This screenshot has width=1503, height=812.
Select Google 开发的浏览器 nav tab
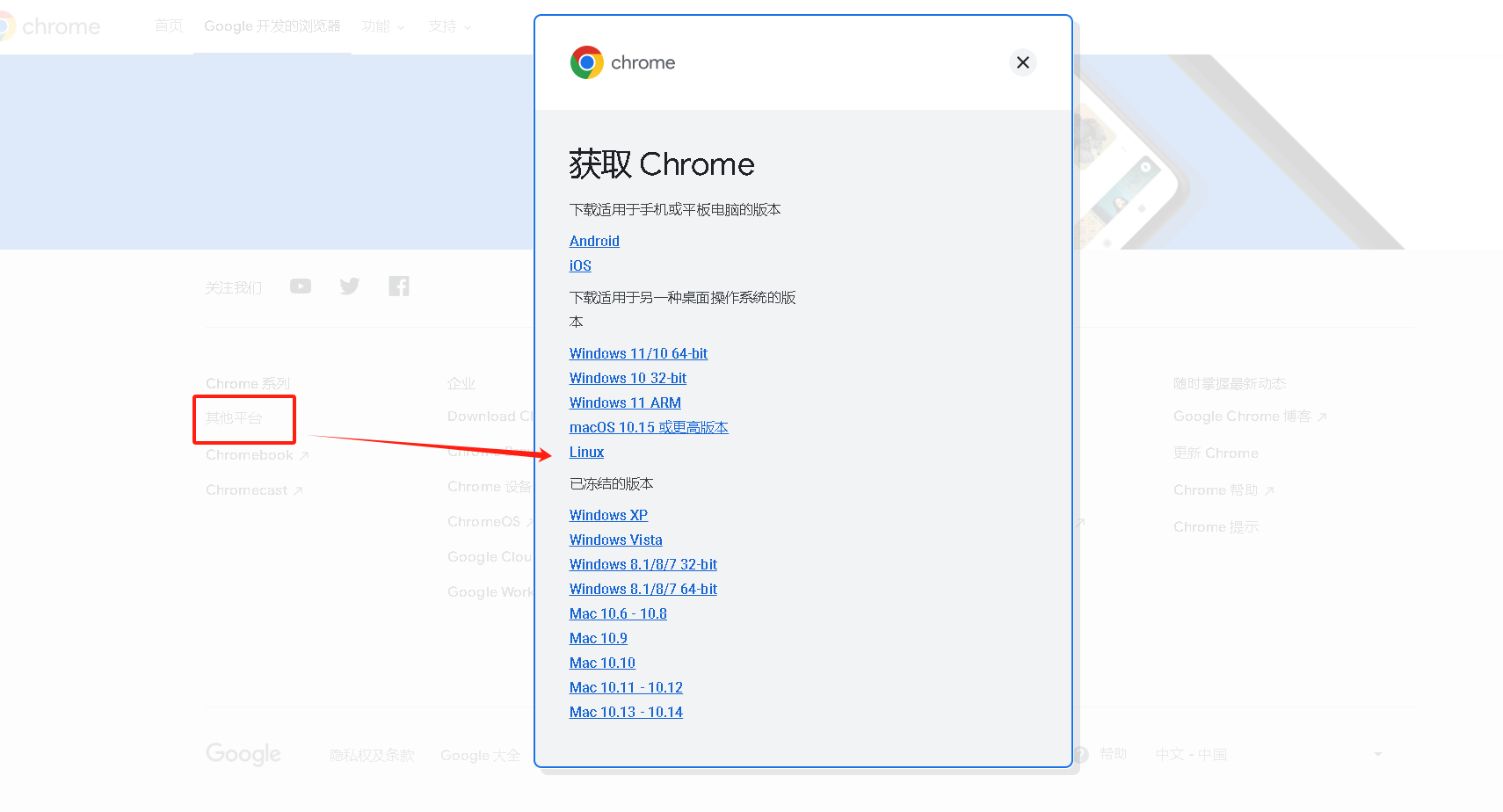[x=272, y=26]
